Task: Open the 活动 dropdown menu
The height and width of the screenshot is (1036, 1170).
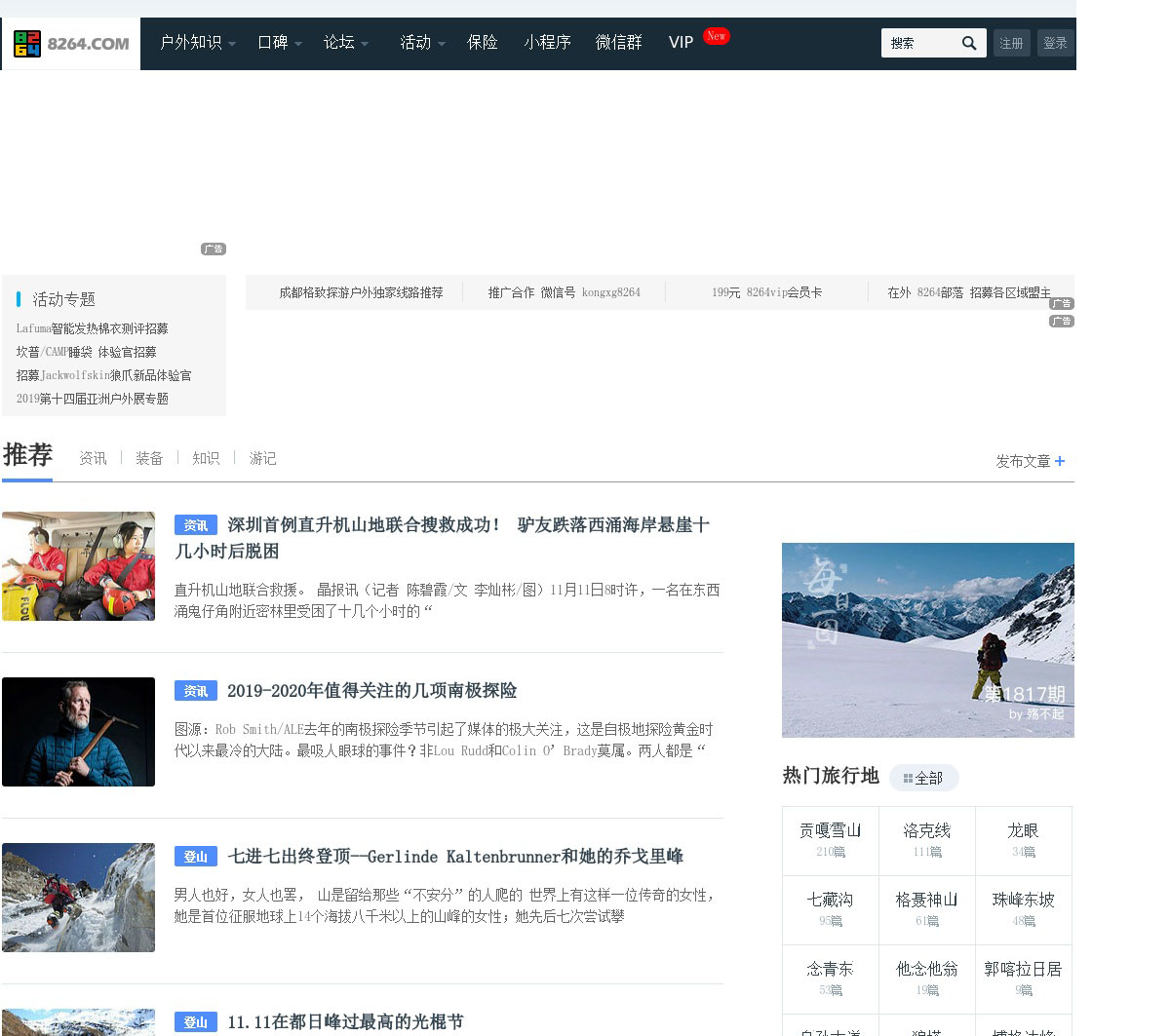Action: pos(422,43)
